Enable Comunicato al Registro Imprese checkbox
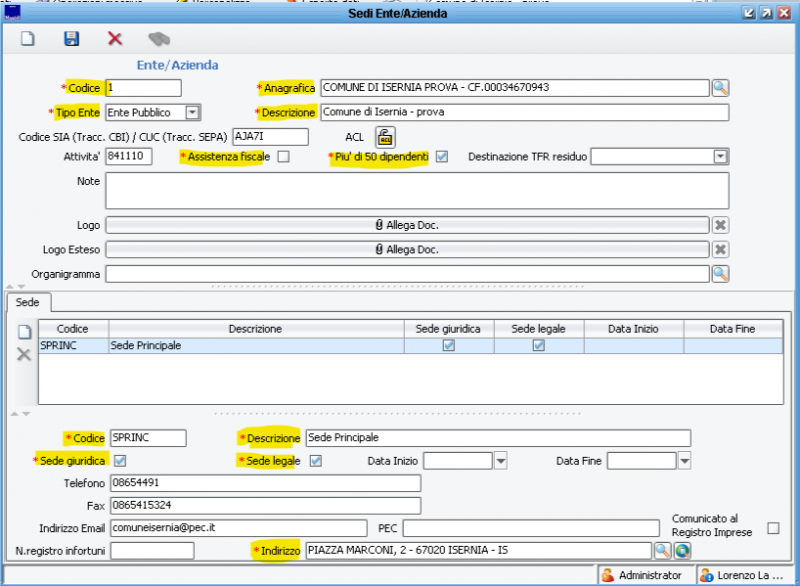The width and height of the screenshot is (800, 586). [772, 528]
